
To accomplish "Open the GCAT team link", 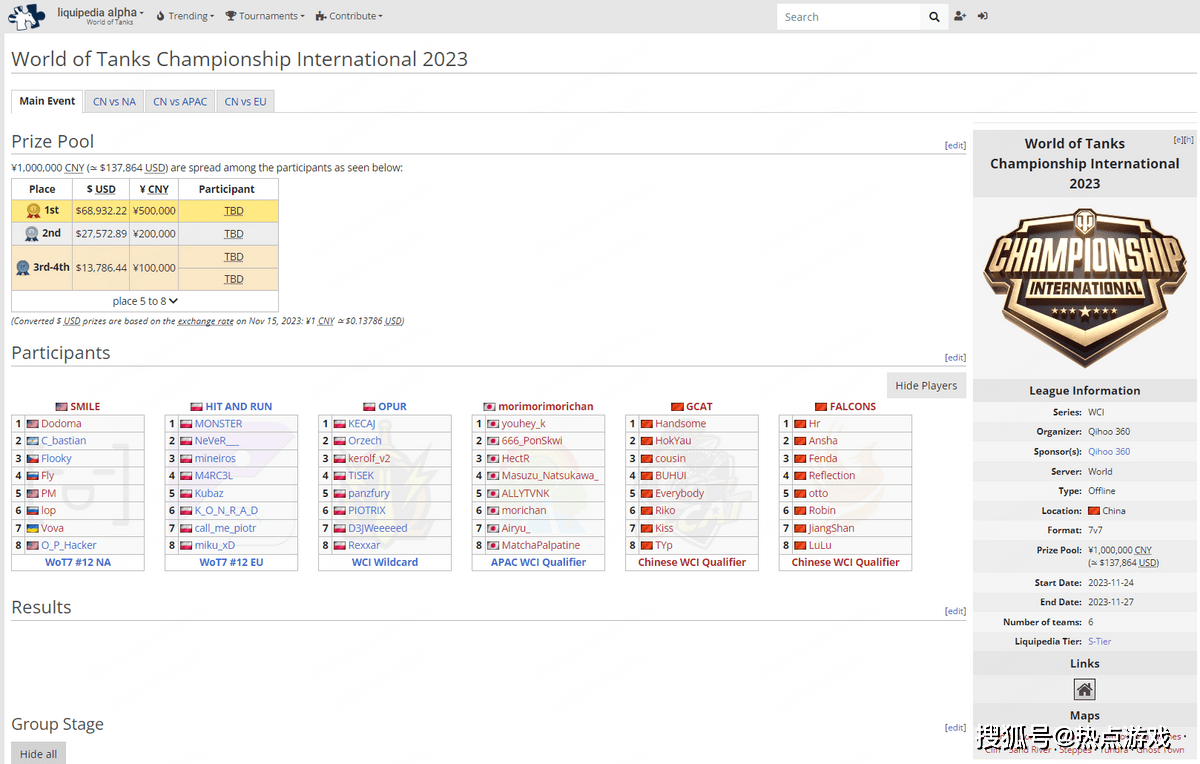I will pos(699,407).
